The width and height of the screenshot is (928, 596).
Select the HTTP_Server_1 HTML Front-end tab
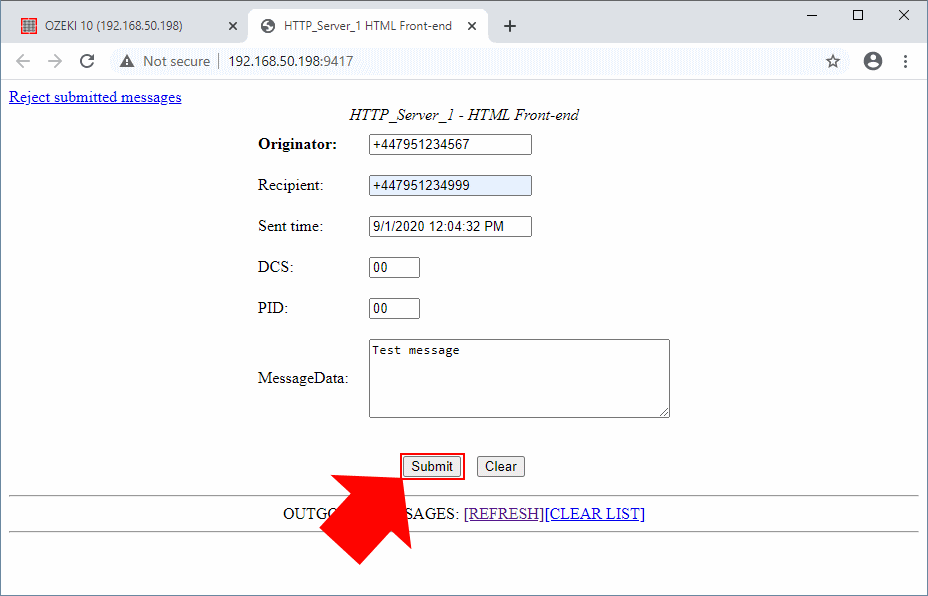367,26
